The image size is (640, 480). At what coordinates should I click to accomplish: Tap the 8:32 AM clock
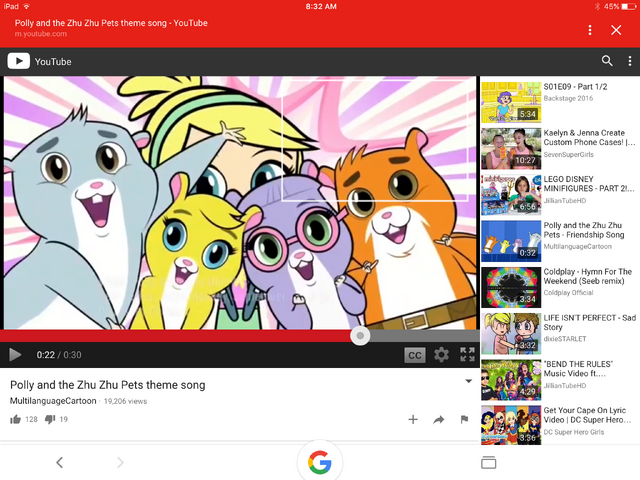(321, 6)
